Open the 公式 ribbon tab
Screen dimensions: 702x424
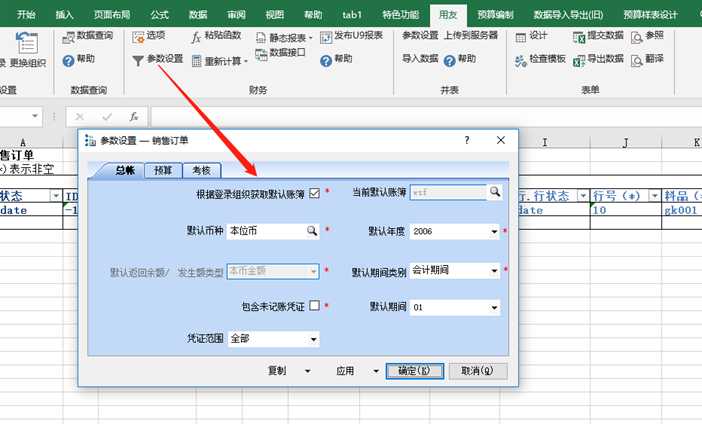click(x=159, y=15)
